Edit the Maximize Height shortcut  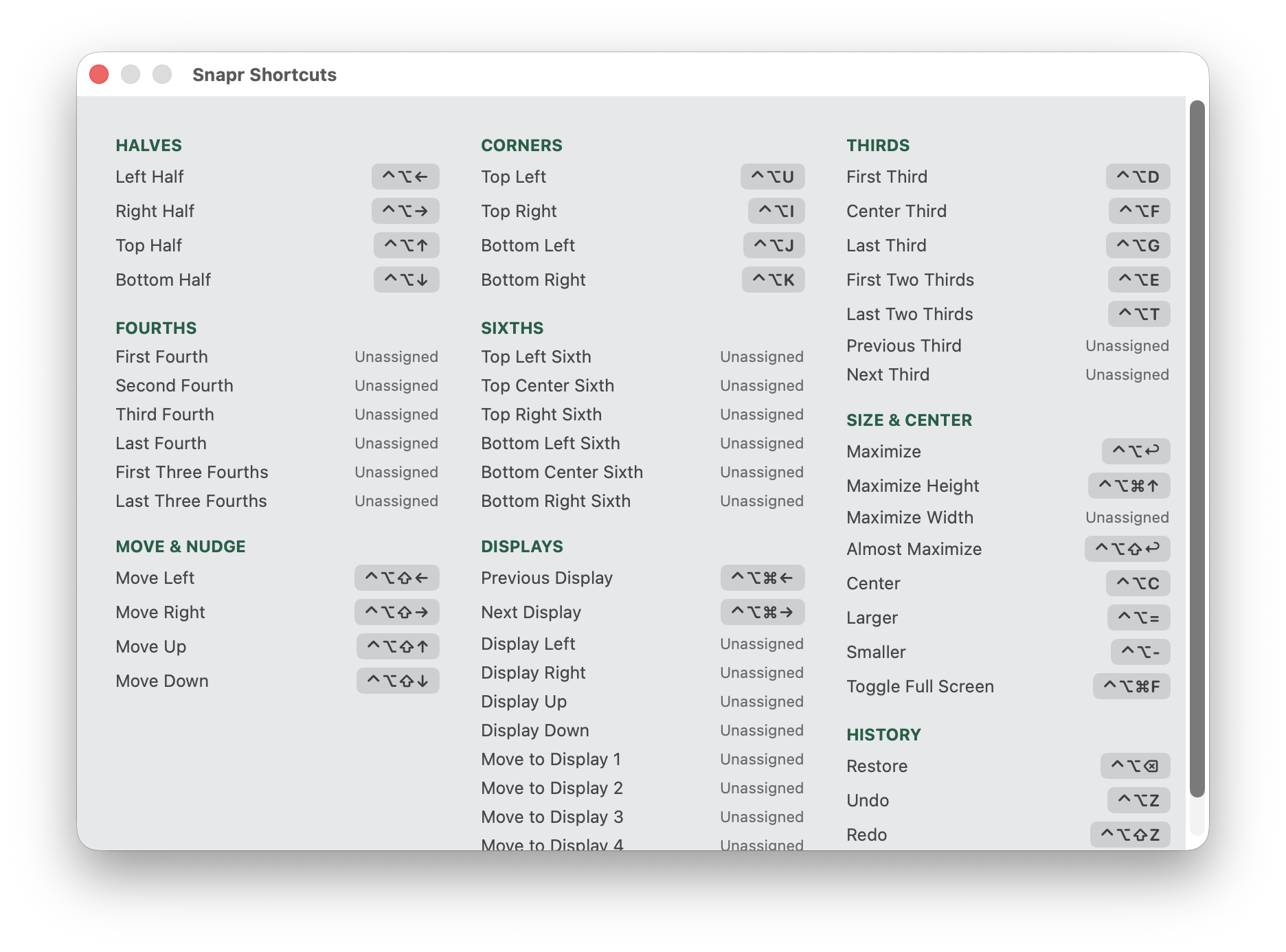(x=1129, y=486)
